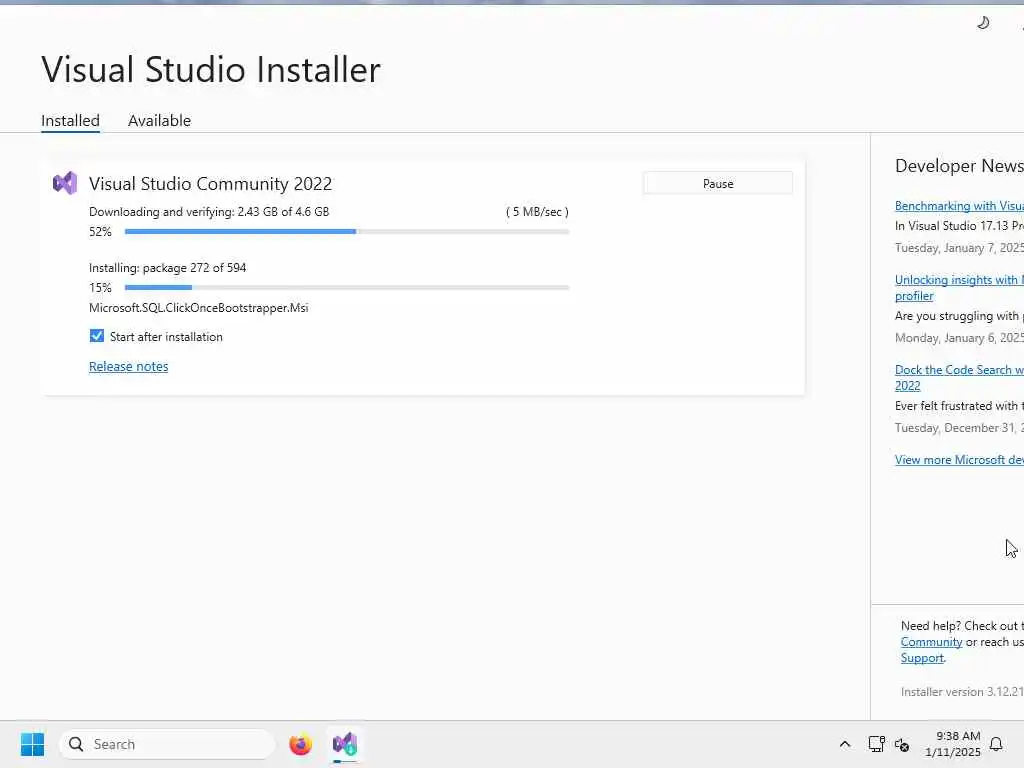The height and width of the screenshot is (768, 1024).
Task: Click the search magnifier icon in taskbar
Action: [x=76, y=744]
